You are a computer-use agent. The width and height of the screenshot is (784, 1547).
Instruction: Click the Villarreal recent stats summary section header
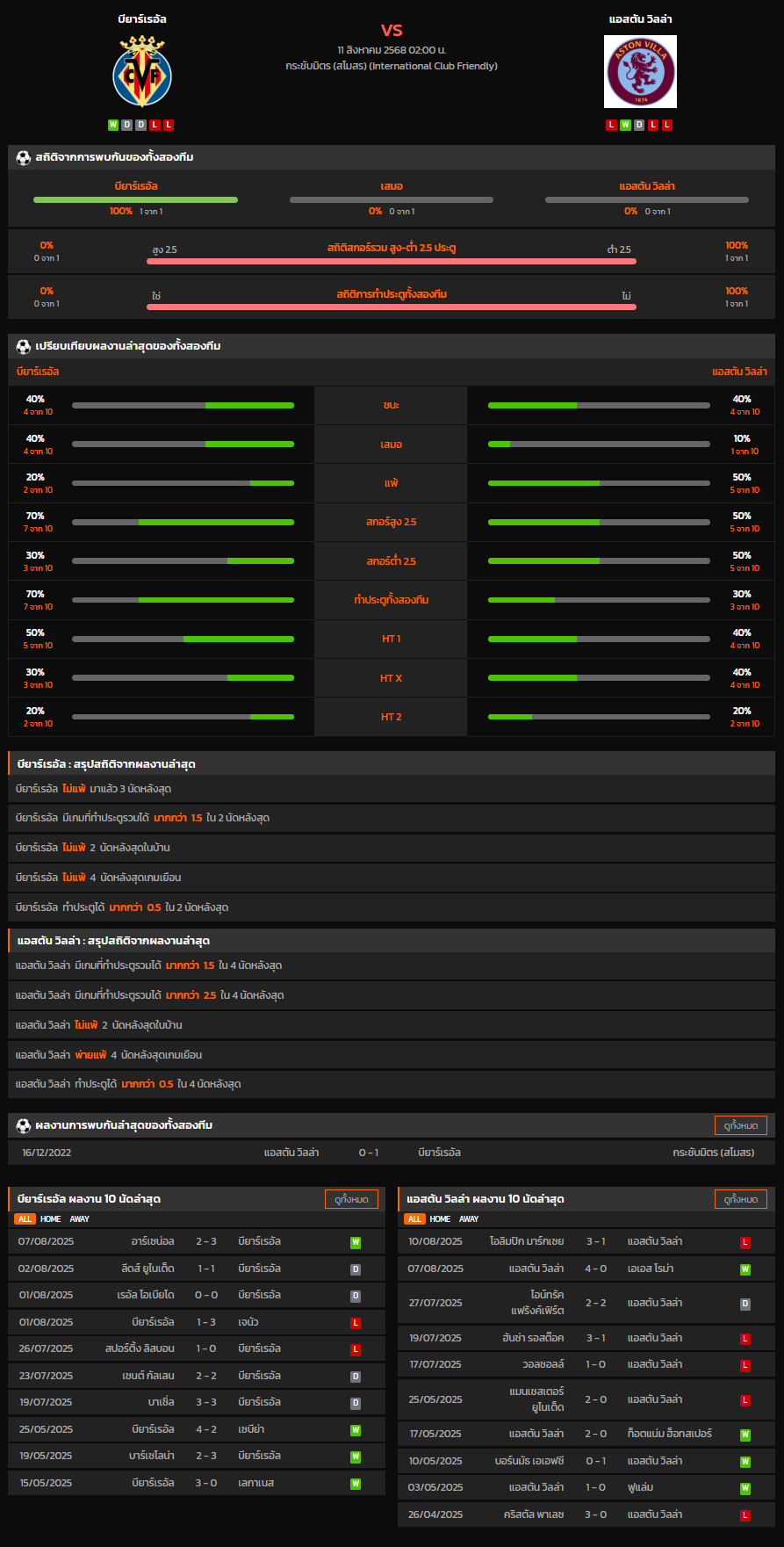pyautogui.click(x=392, y=764)
